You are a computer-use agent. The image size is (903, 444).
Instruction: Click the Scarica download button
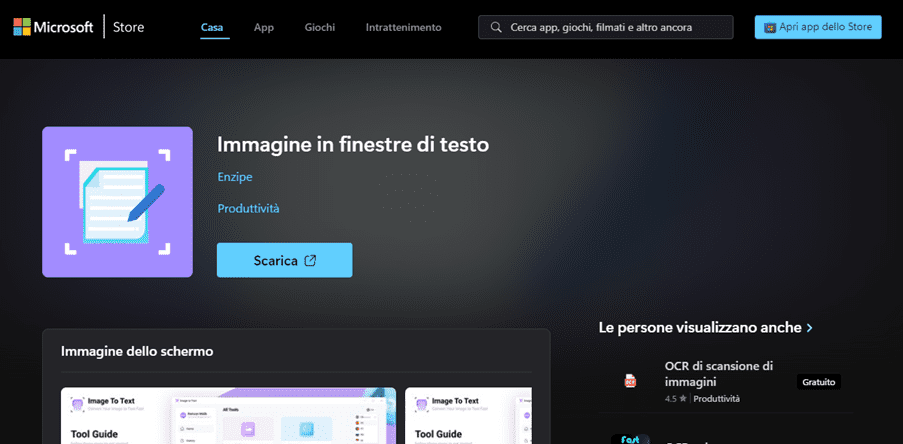click(x=284, y=260)
